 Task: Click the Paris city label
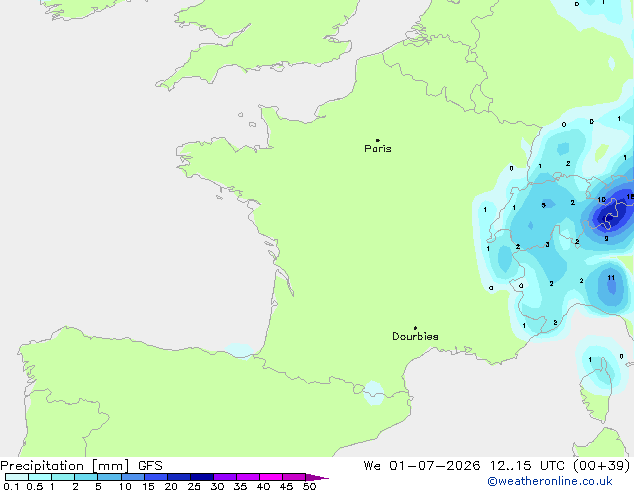tap(378, 149)
